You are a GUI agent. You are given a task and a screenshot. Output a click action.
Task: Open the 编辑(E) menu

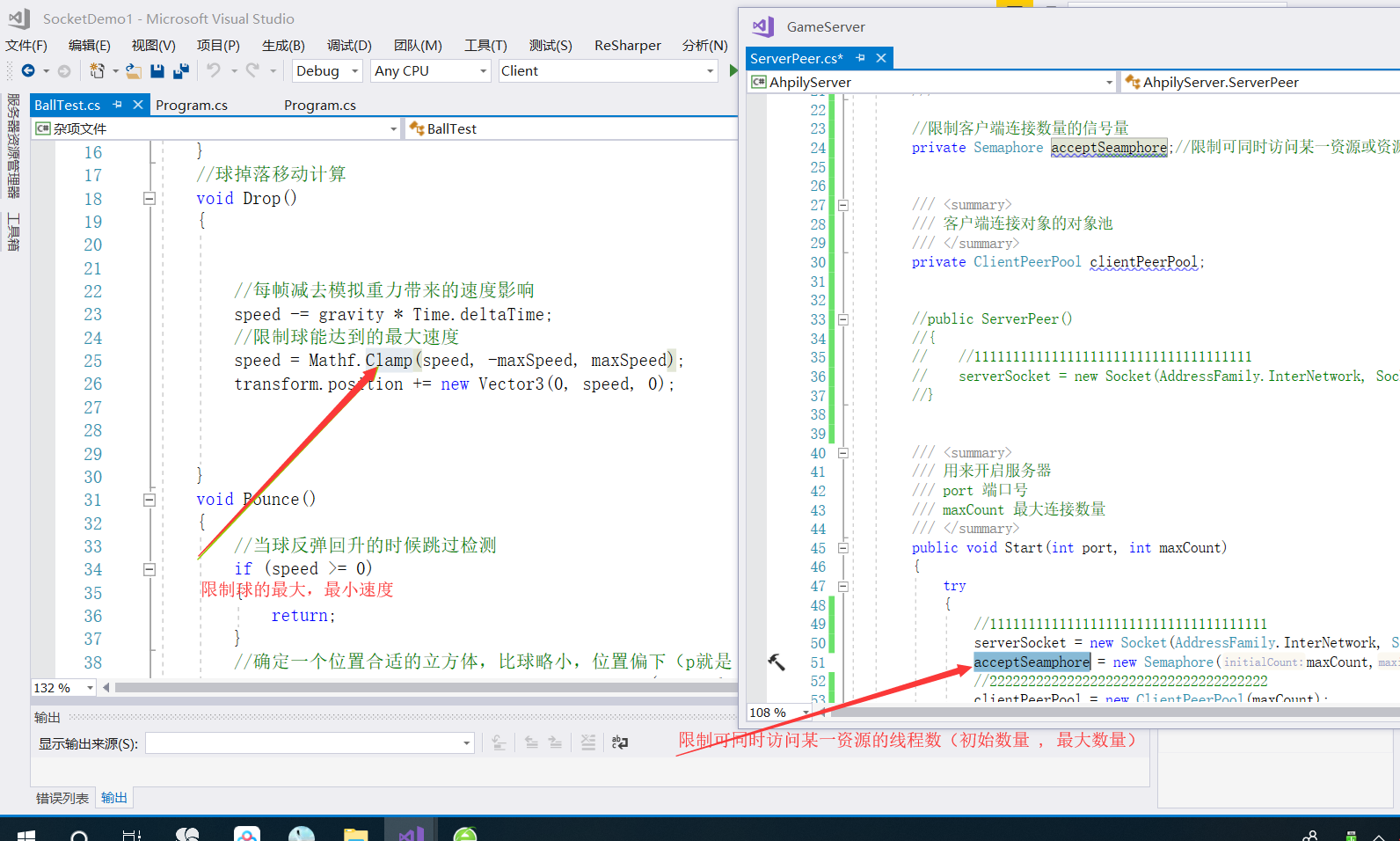point(90,45)
